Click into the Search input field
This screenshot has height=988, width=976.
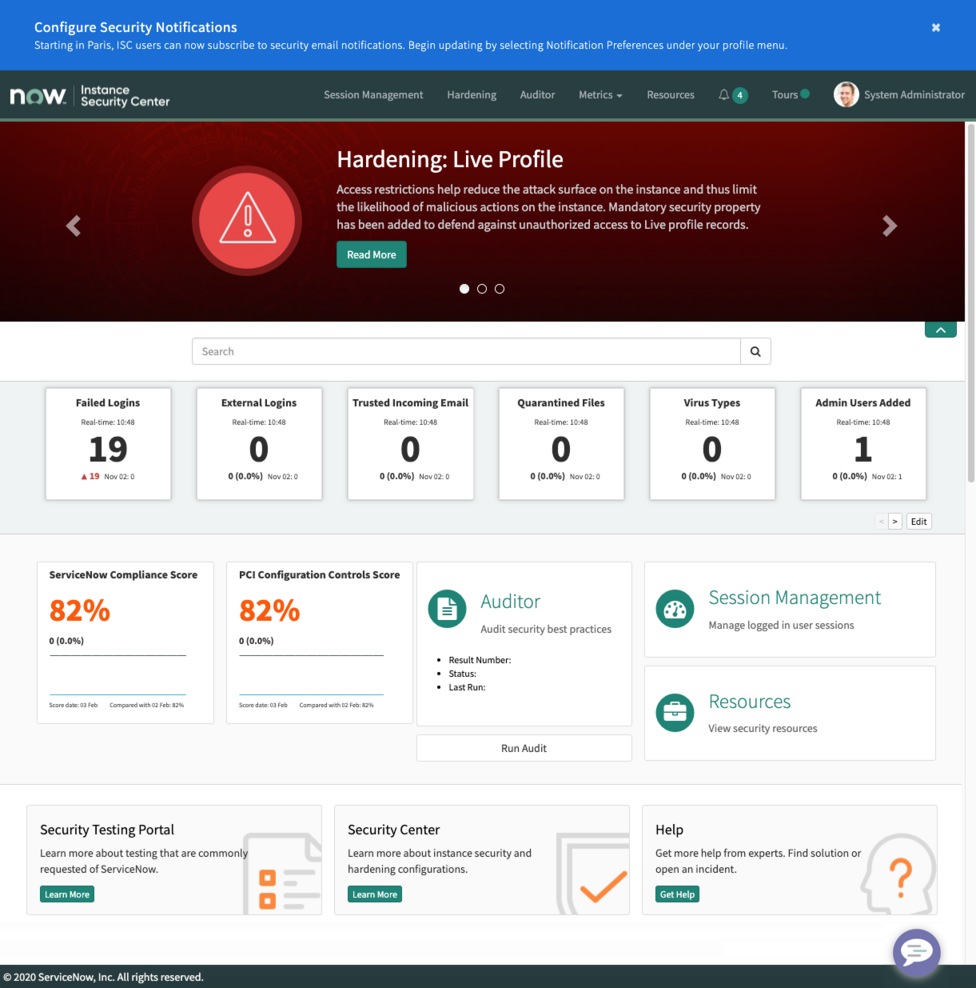tap(466, 351)
